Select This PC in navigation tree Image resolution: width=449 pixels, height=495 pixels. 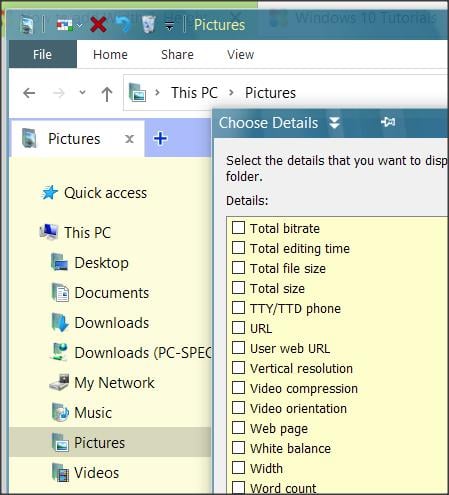pyautogui.click(x=87, y=233)
